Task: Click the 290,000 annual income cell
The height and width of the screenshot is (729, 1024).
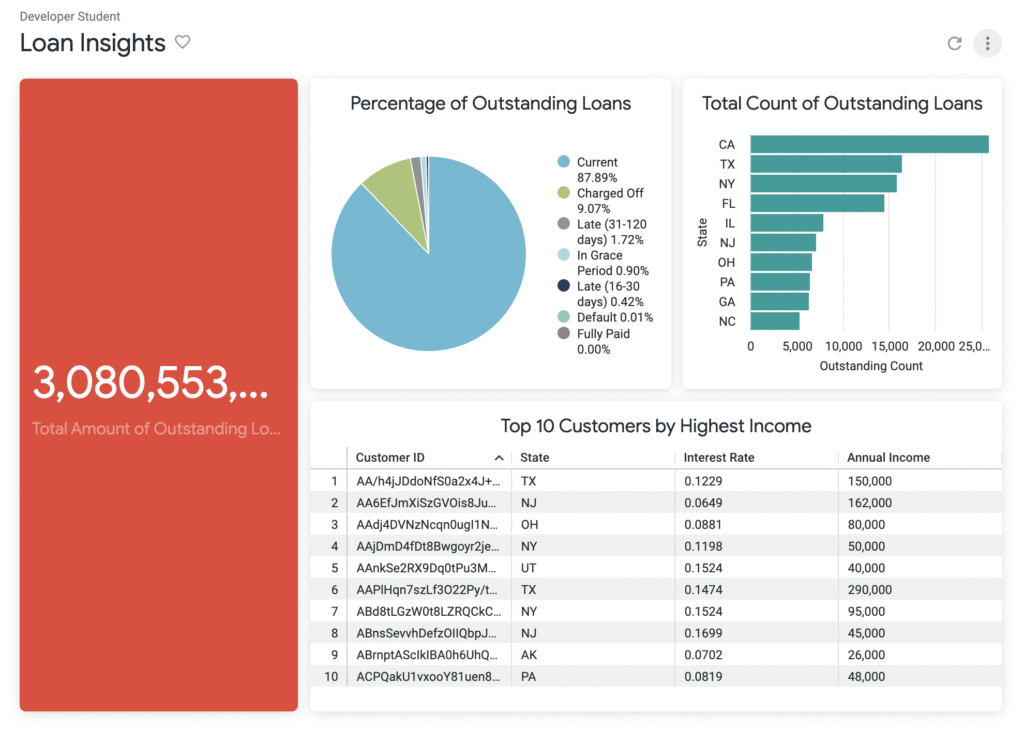Action: click(x=869, y=590)
